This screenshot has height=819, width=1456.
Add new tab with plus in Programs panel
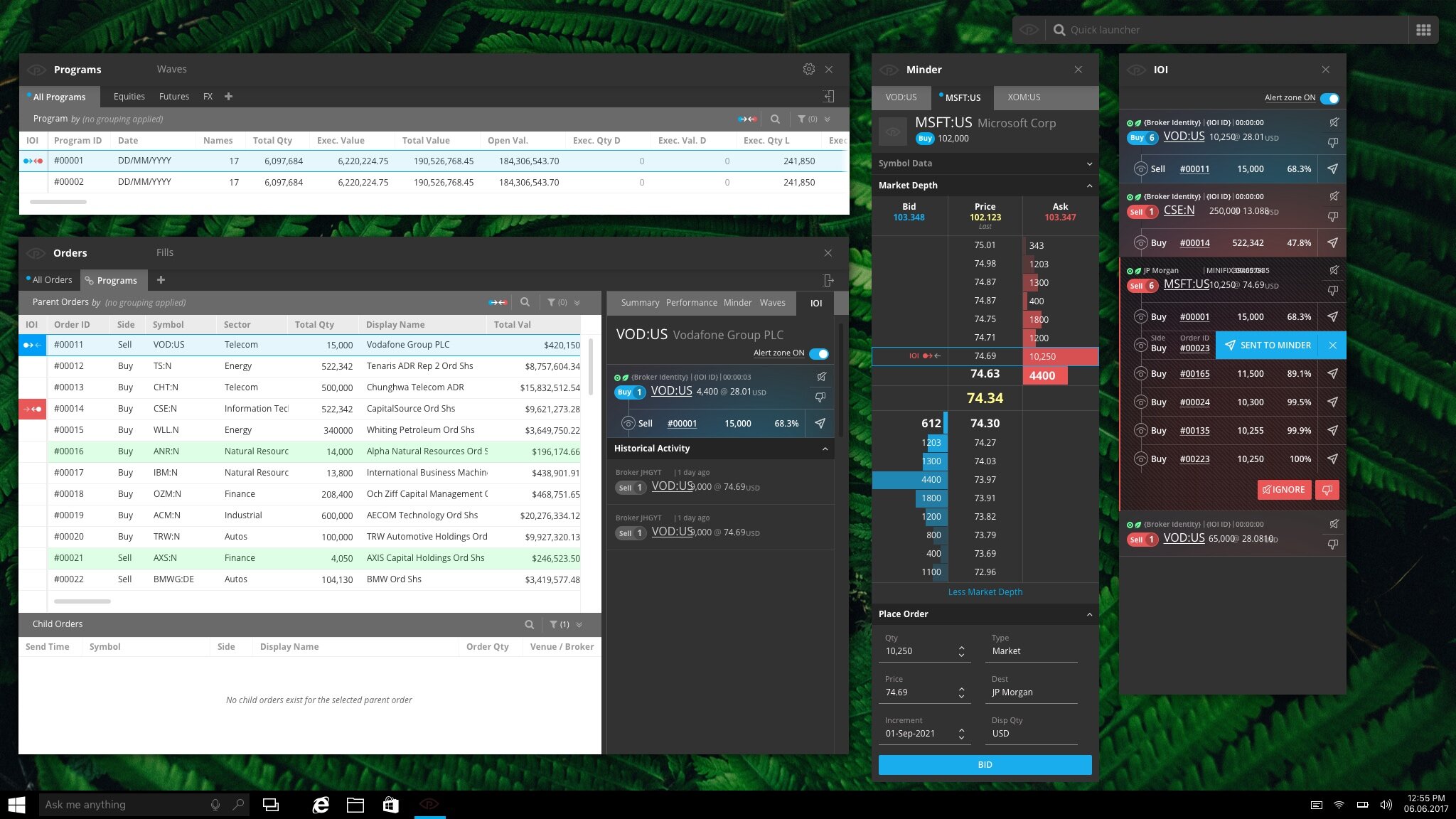228,97
